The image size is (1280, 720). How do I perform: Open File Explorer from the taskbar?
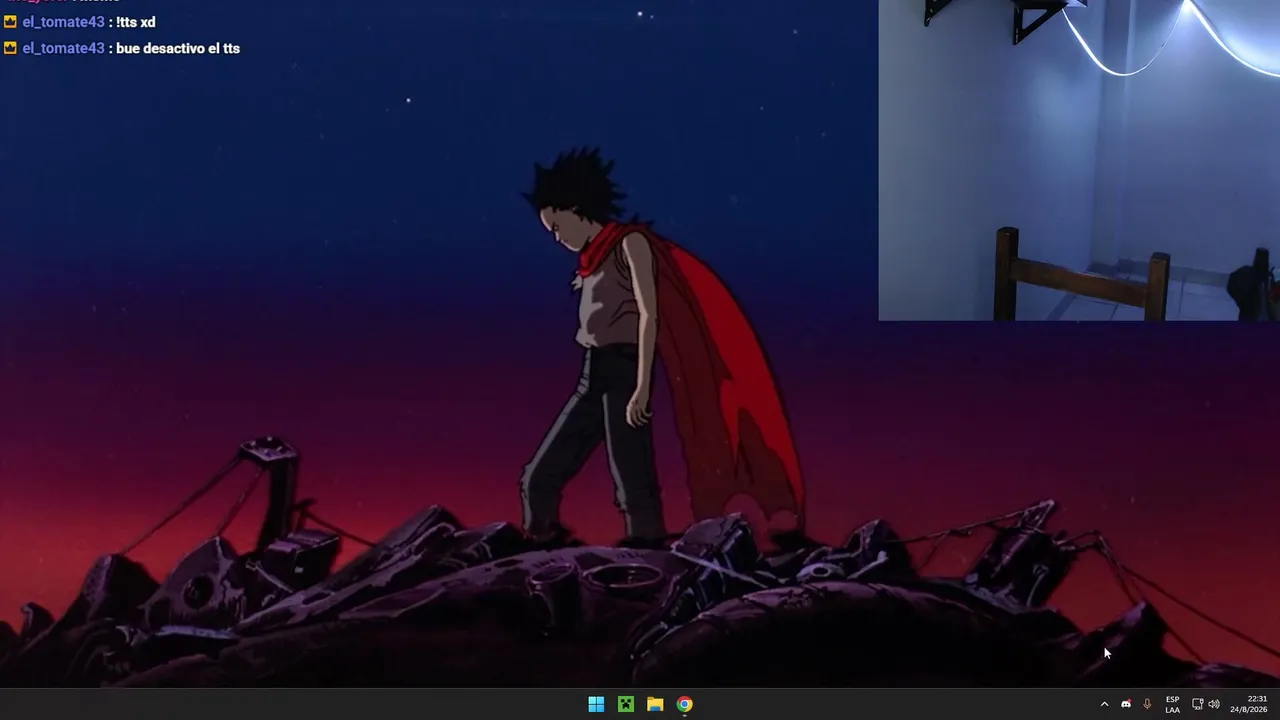pos(655,704)
